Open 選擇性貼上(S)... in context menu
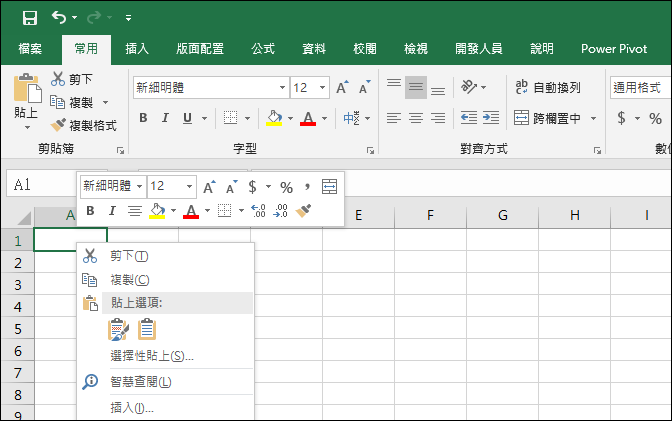The width and height of the screenshot is (672, 421). point(165,355)
